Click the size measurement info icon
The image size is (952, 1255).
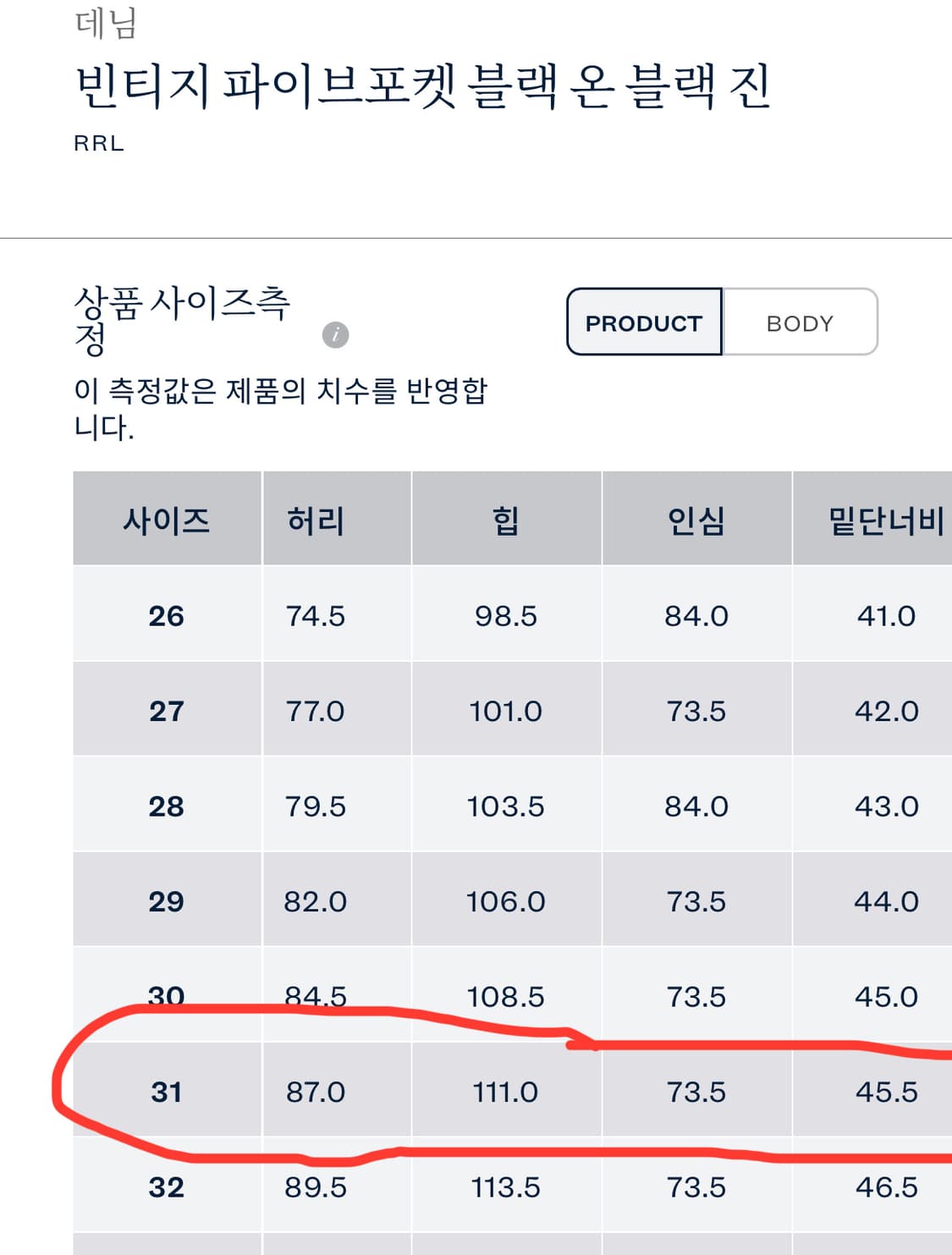coord(335,335)
